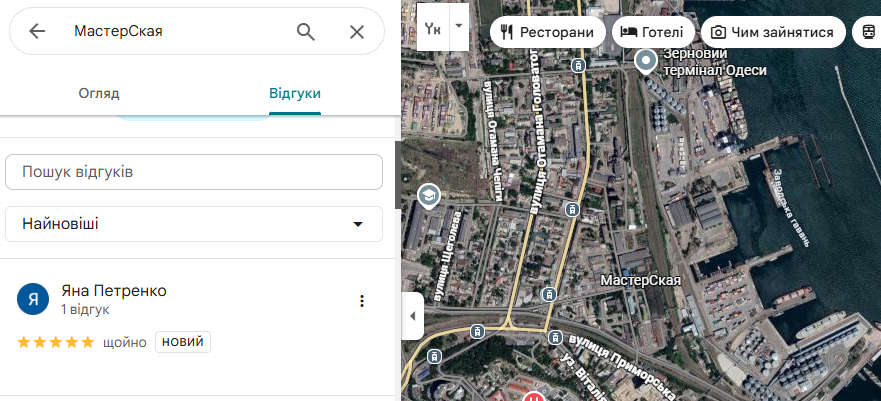Click the 'щойно' timestamp
Image resolution: width=881 pixels, height=401 pixels.
[x=125, y=343]
